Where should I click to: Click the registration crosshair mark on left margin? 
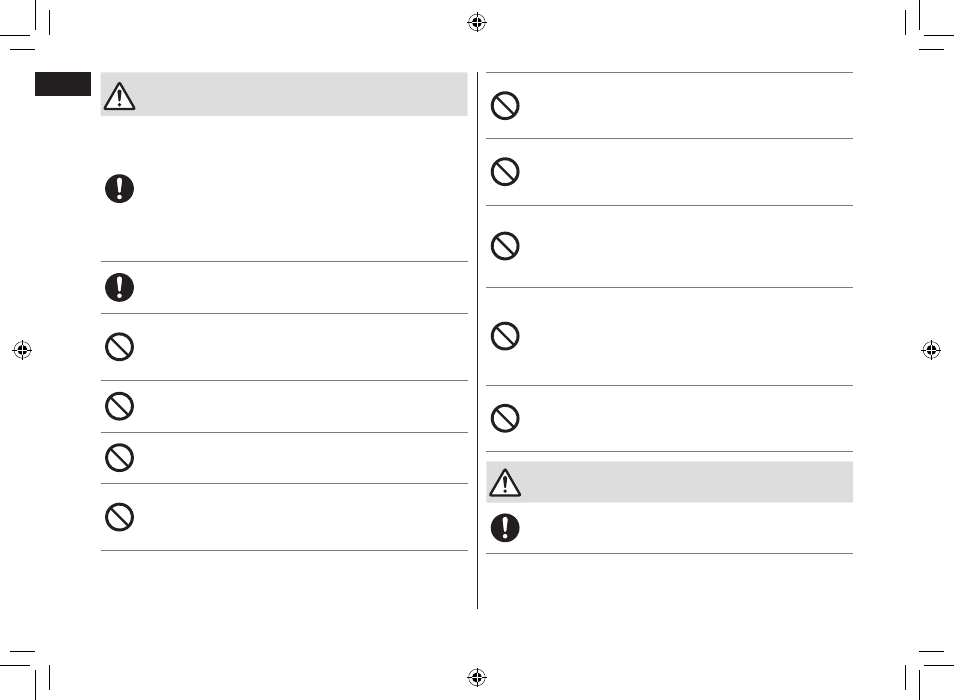[x=22, y=350]
